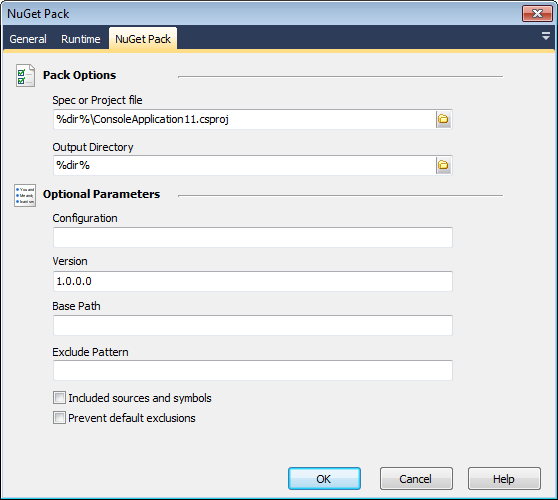The image size is (558, 500).
Task: Confirm settings with the OK button
Action: point(324,479)
